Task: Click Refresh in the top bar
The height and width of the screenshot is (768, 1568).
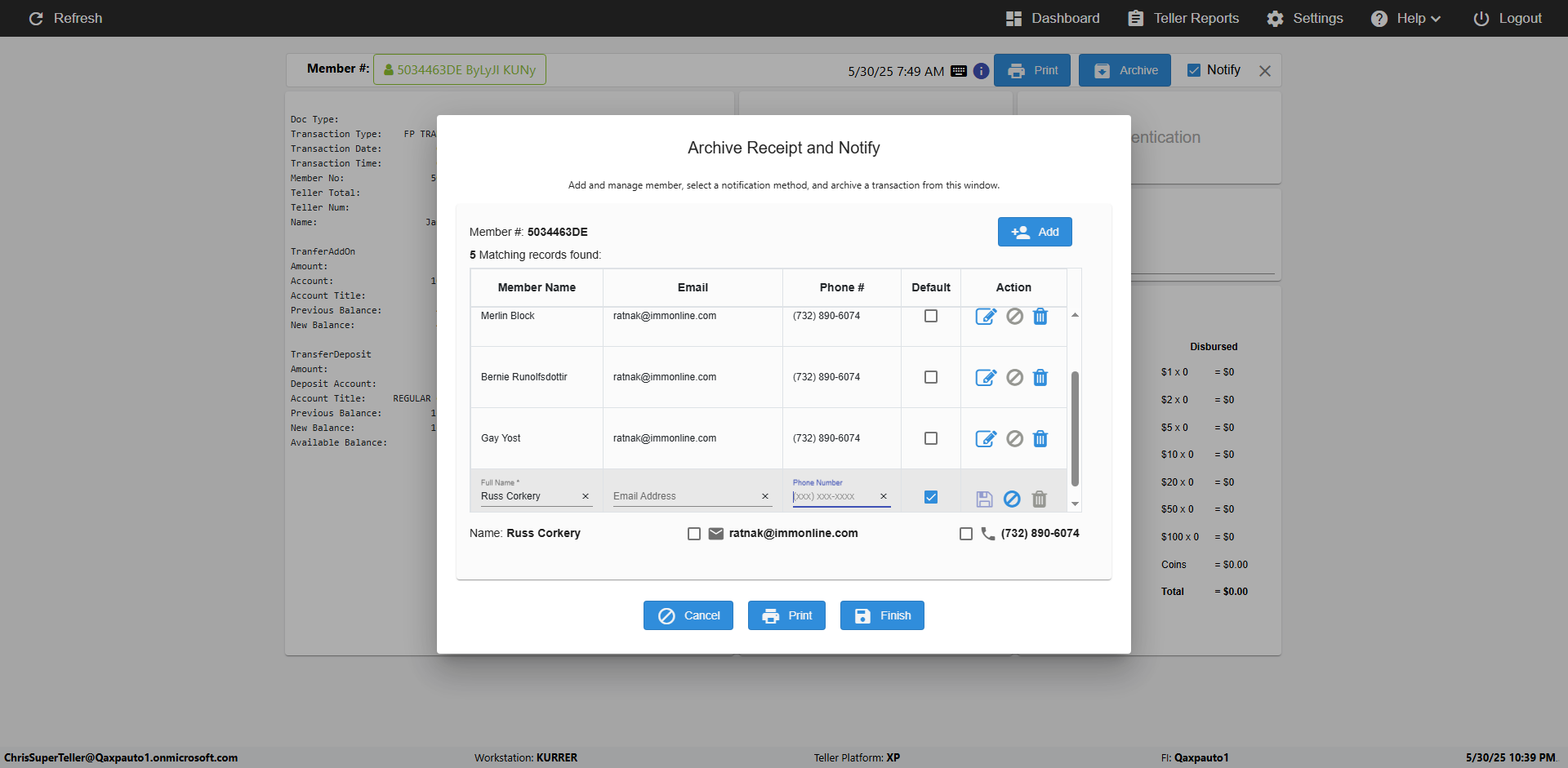Action: coord(65,18)
